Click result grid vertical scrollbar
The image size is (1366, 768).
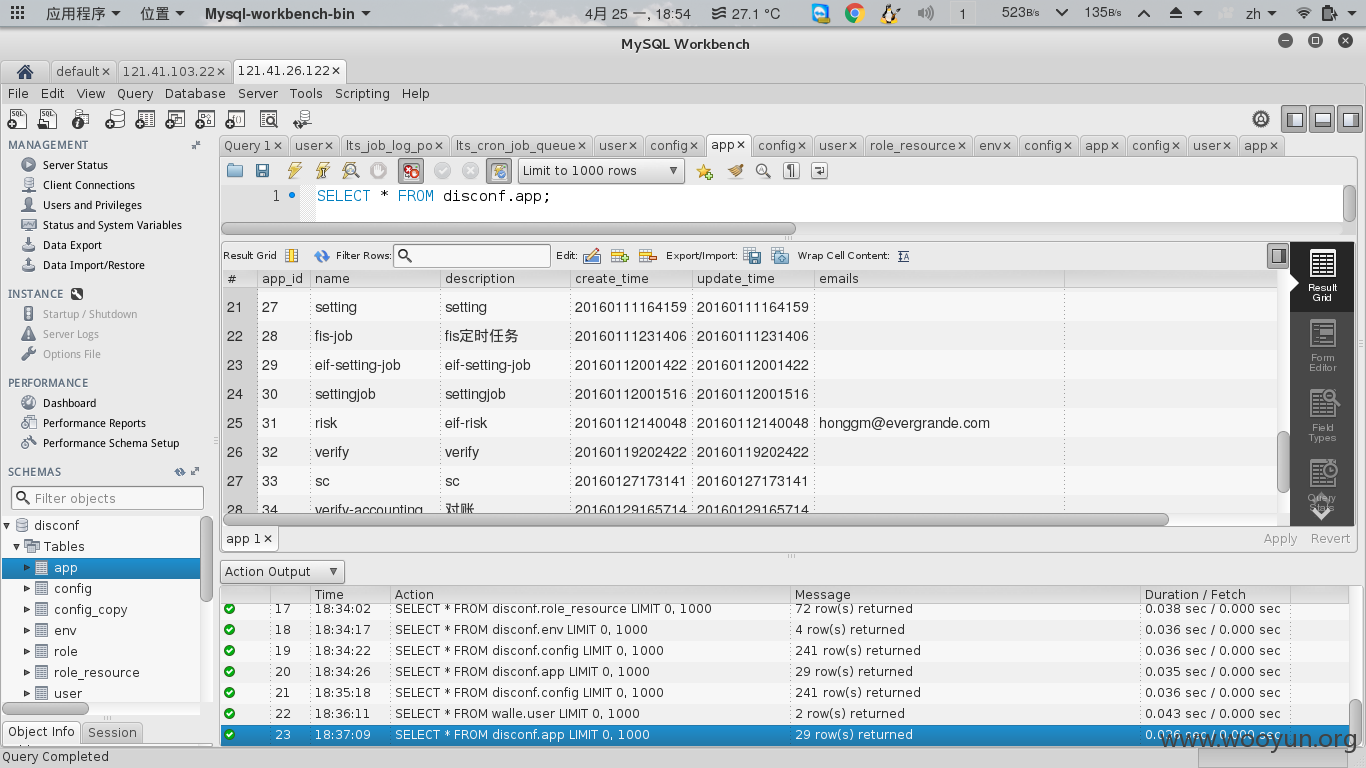coord(1284,461)
